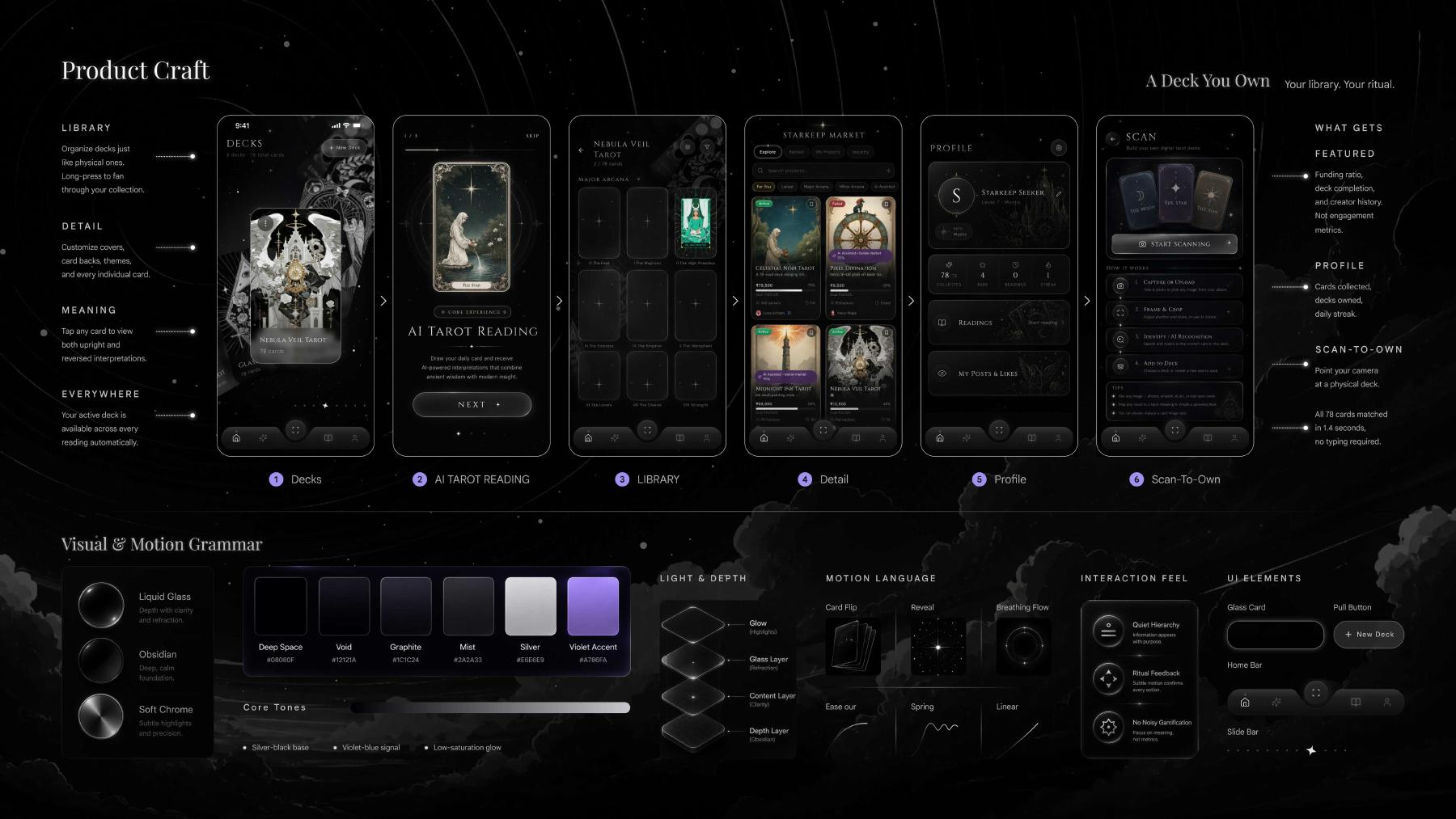The width and height of the screenshot is (1456, 819).
Task: Tap the book icon in the Library nav bar
Action: (680, 438)
